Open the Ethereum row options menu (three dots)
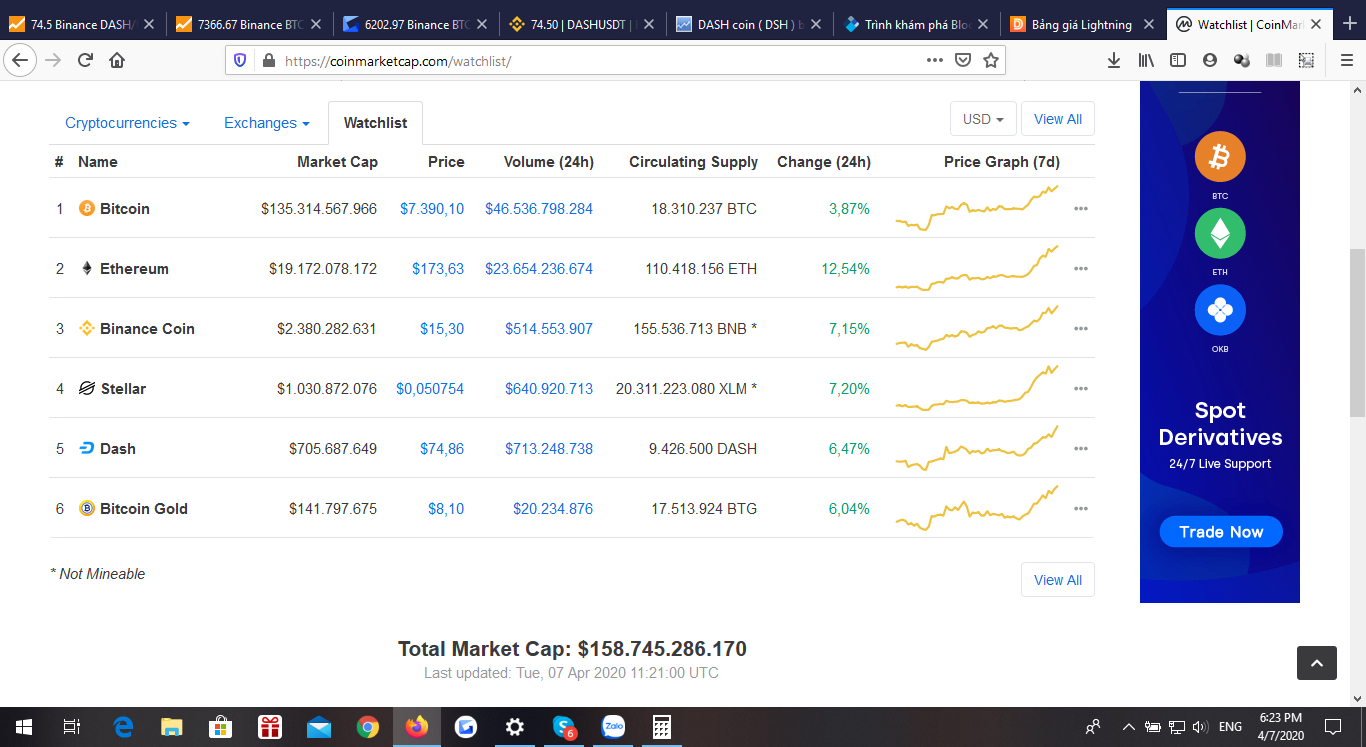The width and height of the screenshot is (1366, 747). [1080, 269]
